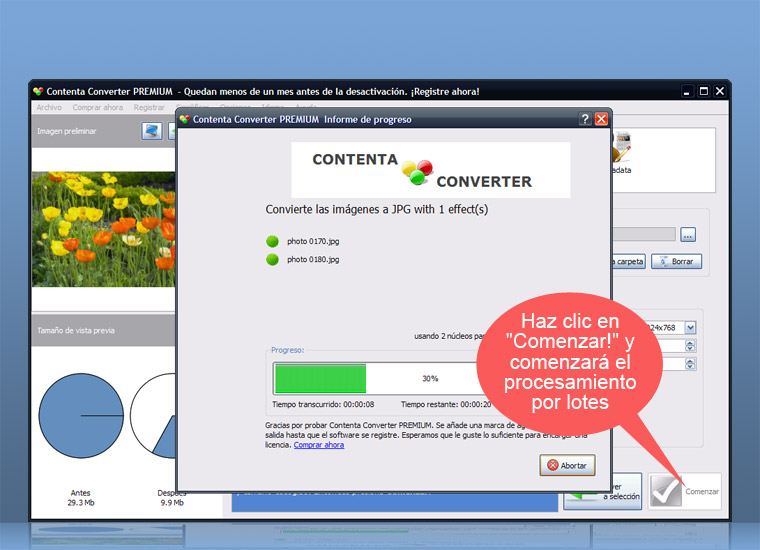
Task: Click green status dot beside photo 0170.jpg
Action: pos(272,241)
